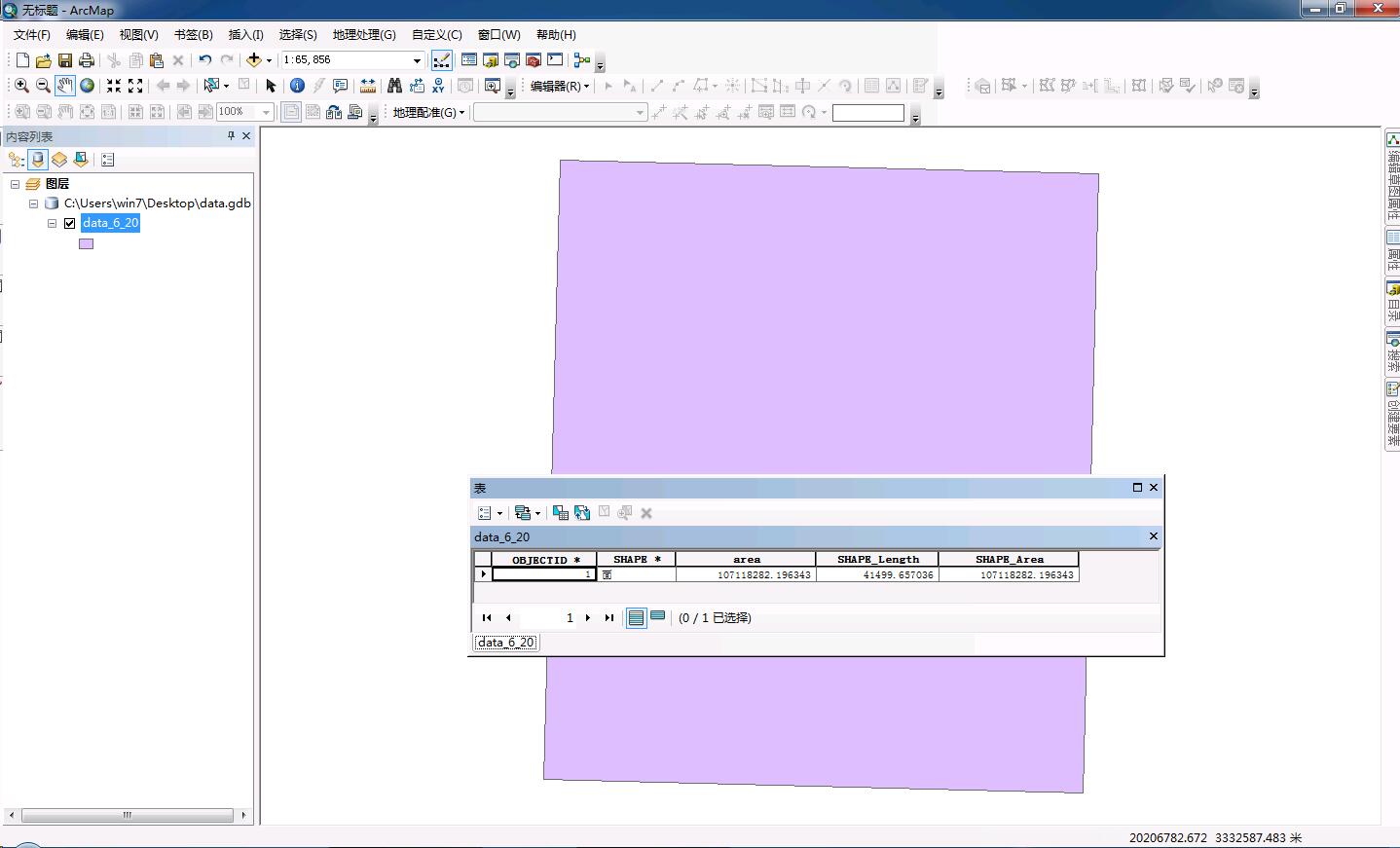Image resolution: width=1400 pixels, height=848 pixels.
Task: Open the 编辑(E) menu
Action: click(x=85, y=35)
